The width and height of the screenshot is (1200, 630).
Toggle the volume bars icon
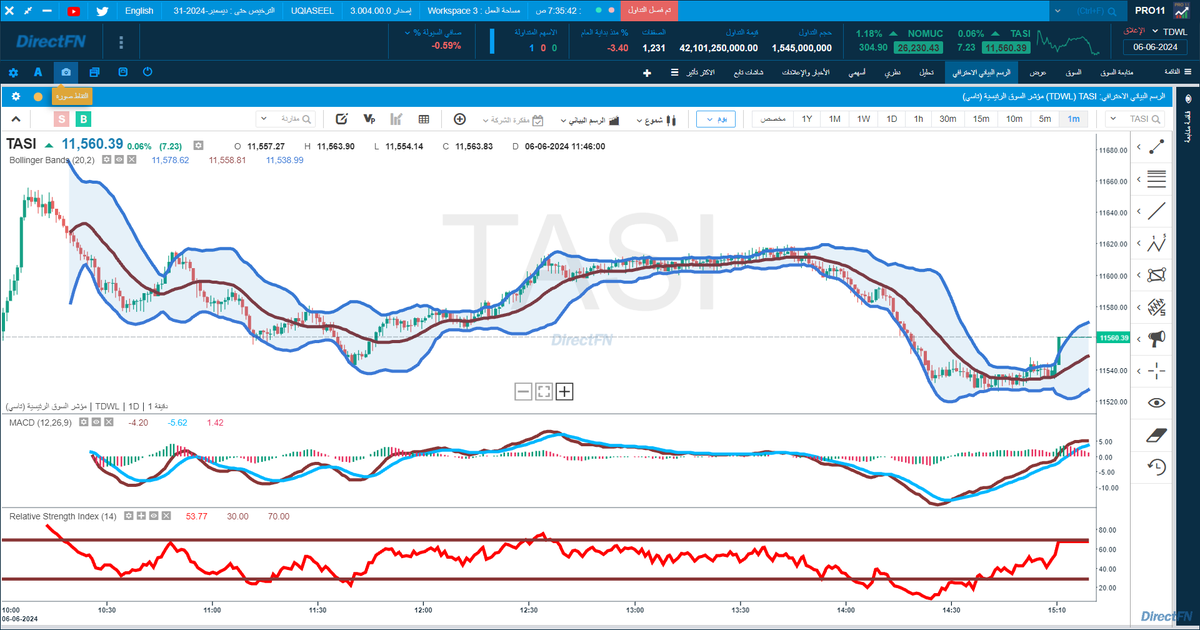(x=396, y=119)
